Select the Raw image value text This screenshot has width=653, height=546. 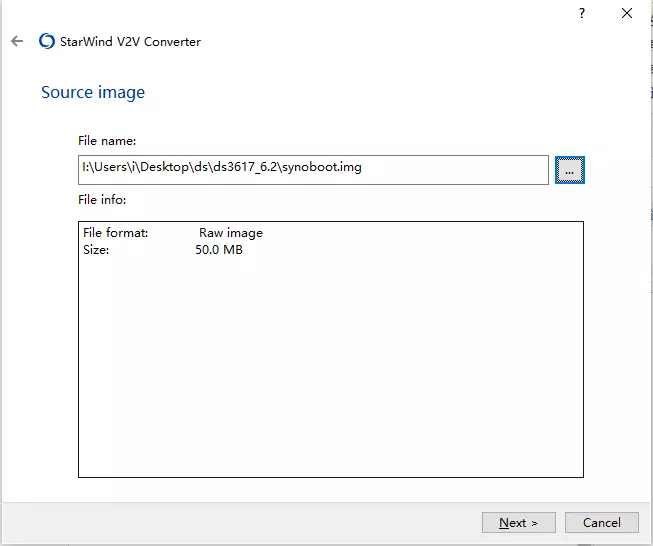(231, 233)
